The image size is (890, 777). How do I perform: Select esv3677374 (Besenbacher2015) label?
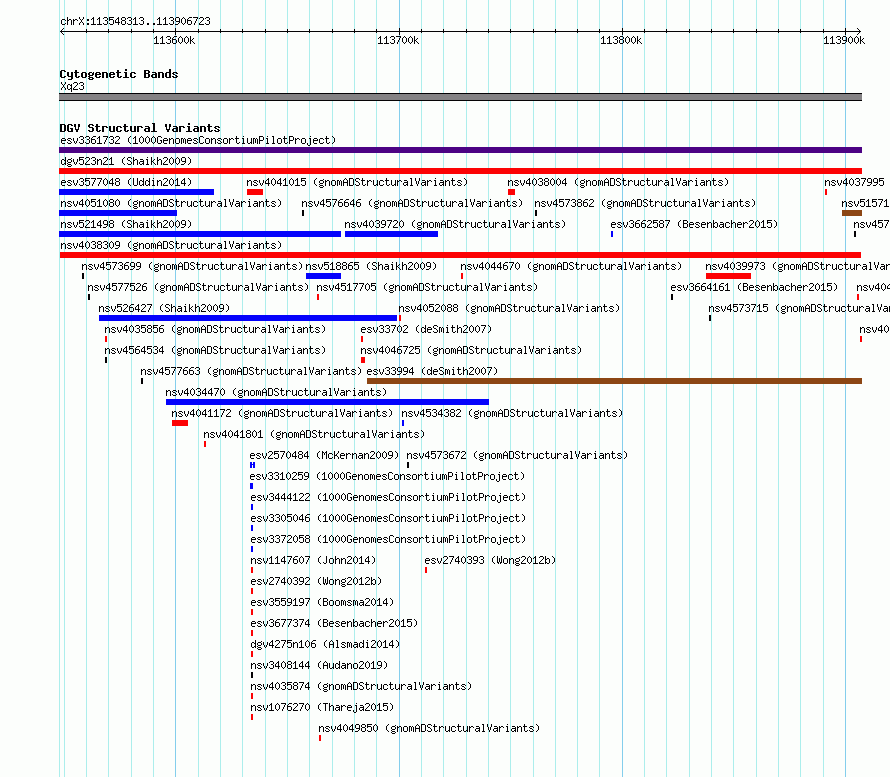pos(334,623)
